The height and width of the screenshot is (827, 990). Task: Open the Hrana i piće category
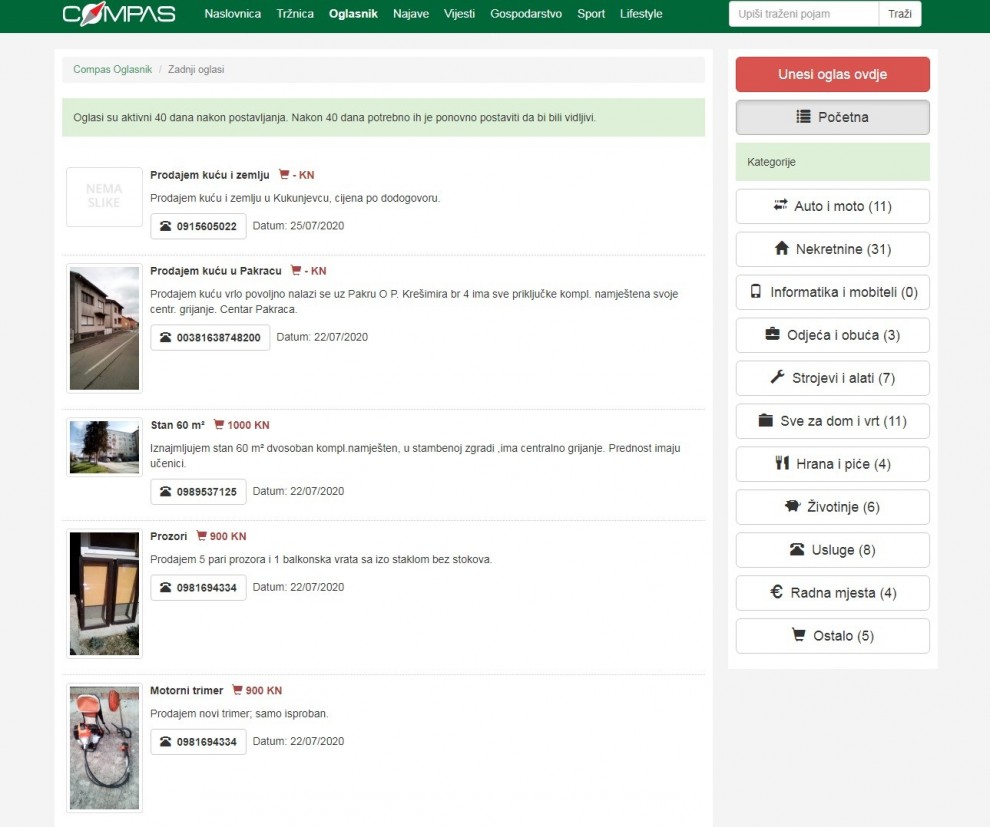point(832,464)
